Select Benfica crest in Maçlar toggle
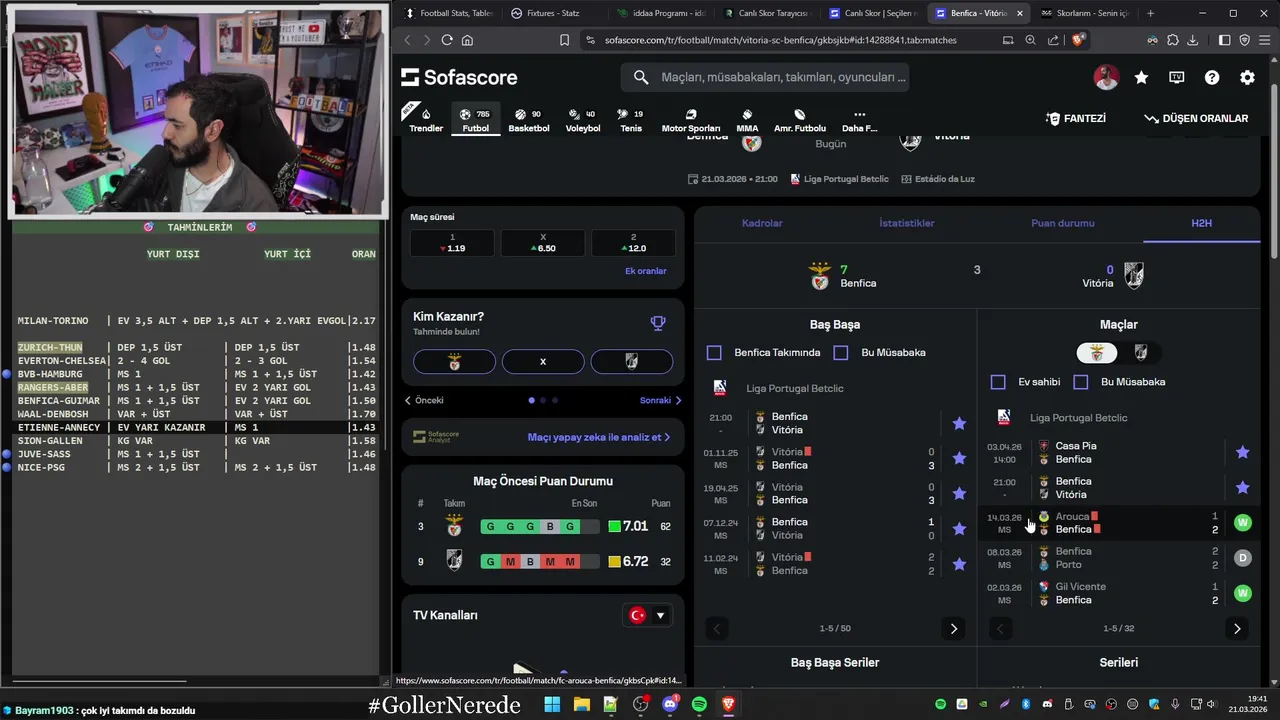 1097,352
